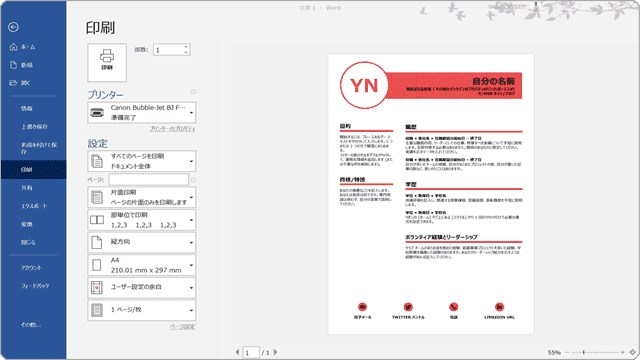The image size is (640, 360).
Task: Click the copies (部数) number field
Action: coord(168,50)
